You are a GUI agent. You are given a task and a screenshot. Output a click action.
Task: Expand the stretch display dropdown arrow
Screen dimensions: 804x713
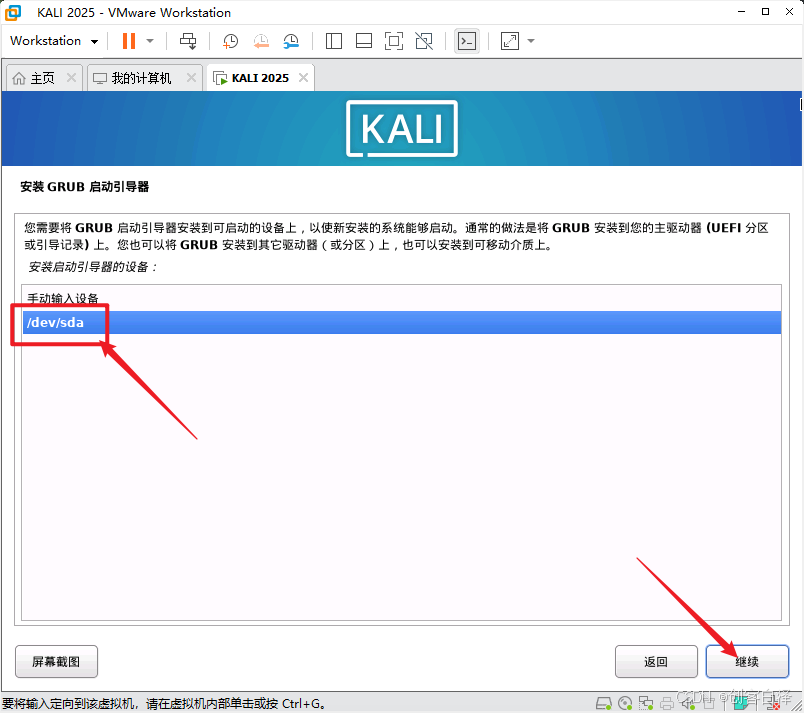531,41
